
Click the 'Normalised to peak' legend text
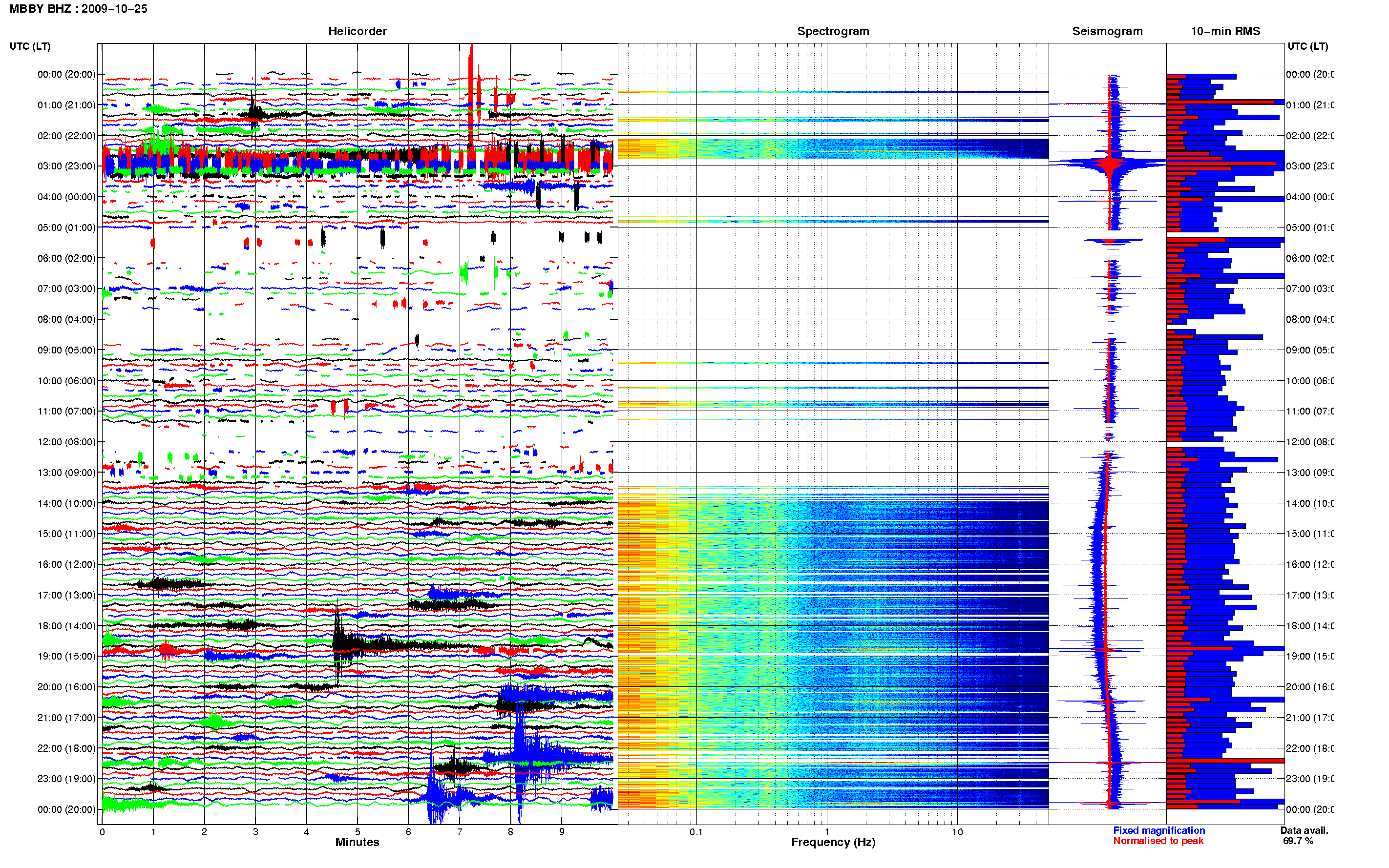click(1158, 841)
